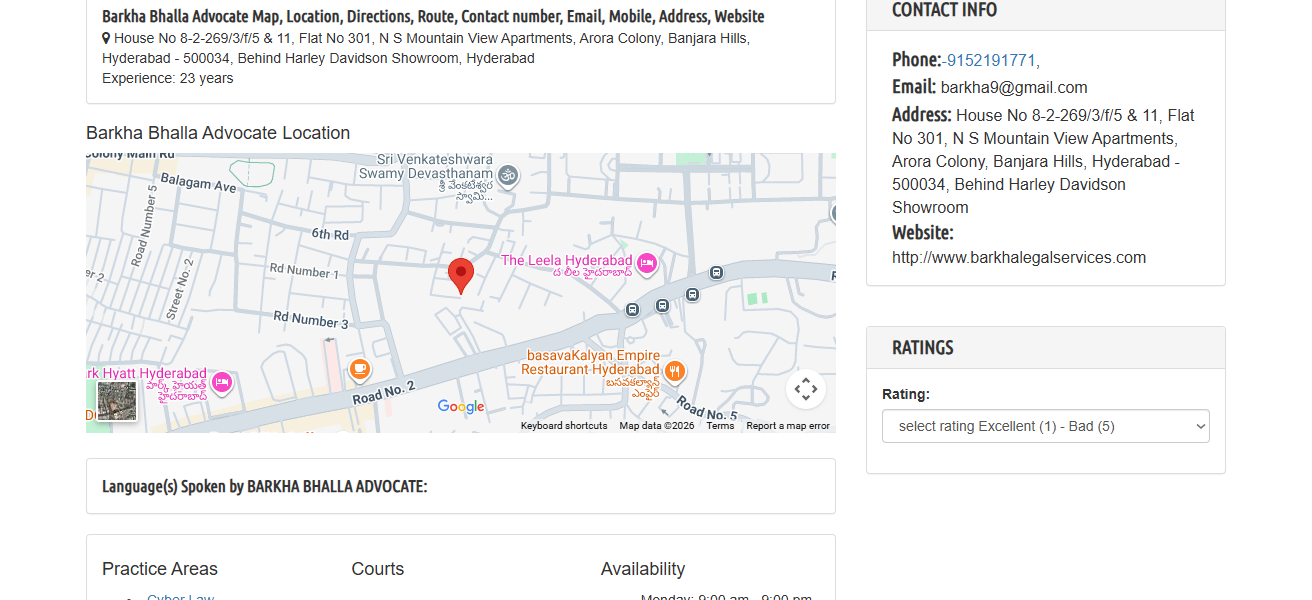Click The Leela Hyderabad hotel marker icon
The width and height of the screenshot is (1312, 600).
646,262
